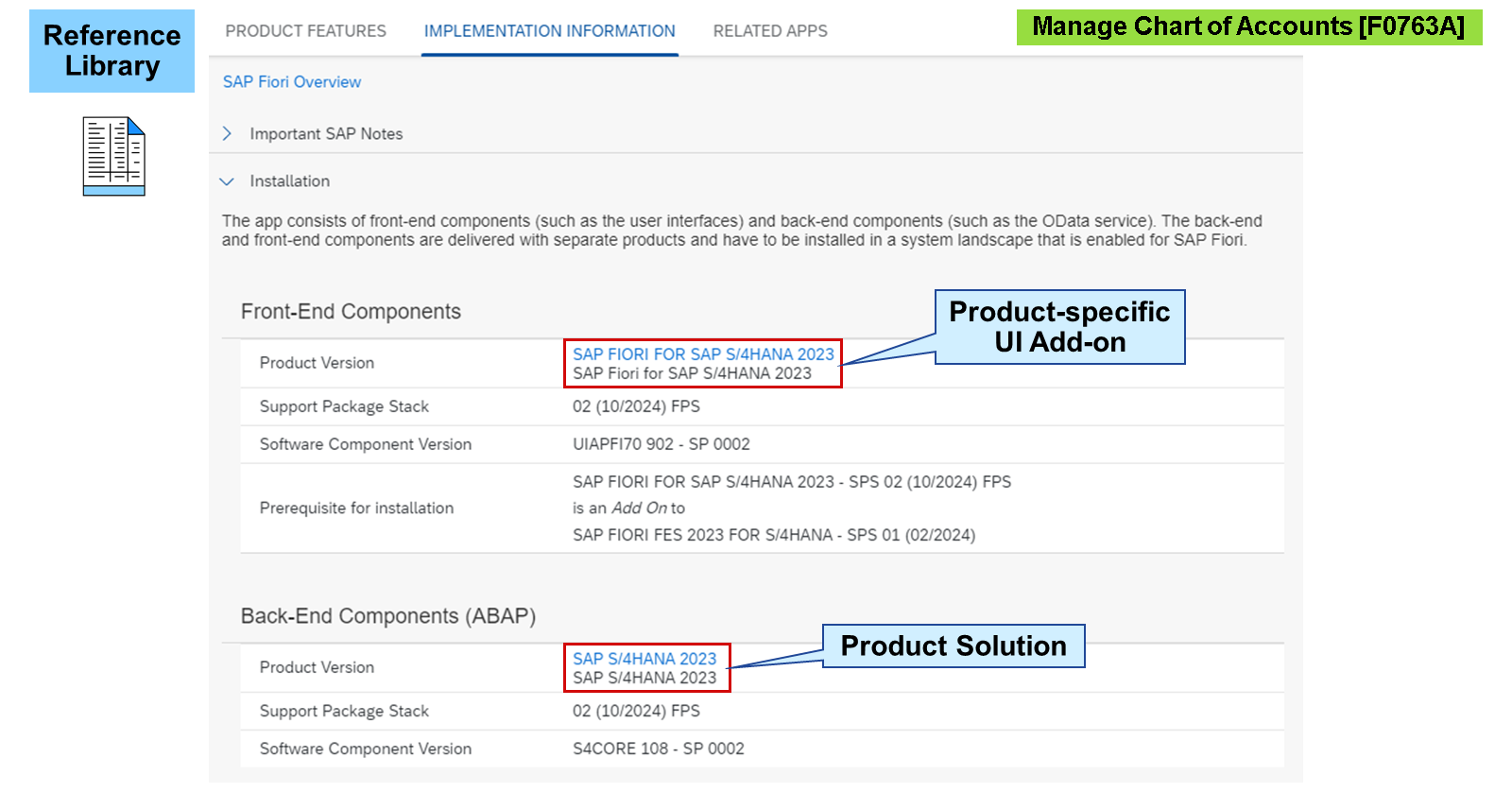This screenshot has width=1512, height=792.
Task: Switch to the Product Features tab
Action: pos(305,31)
